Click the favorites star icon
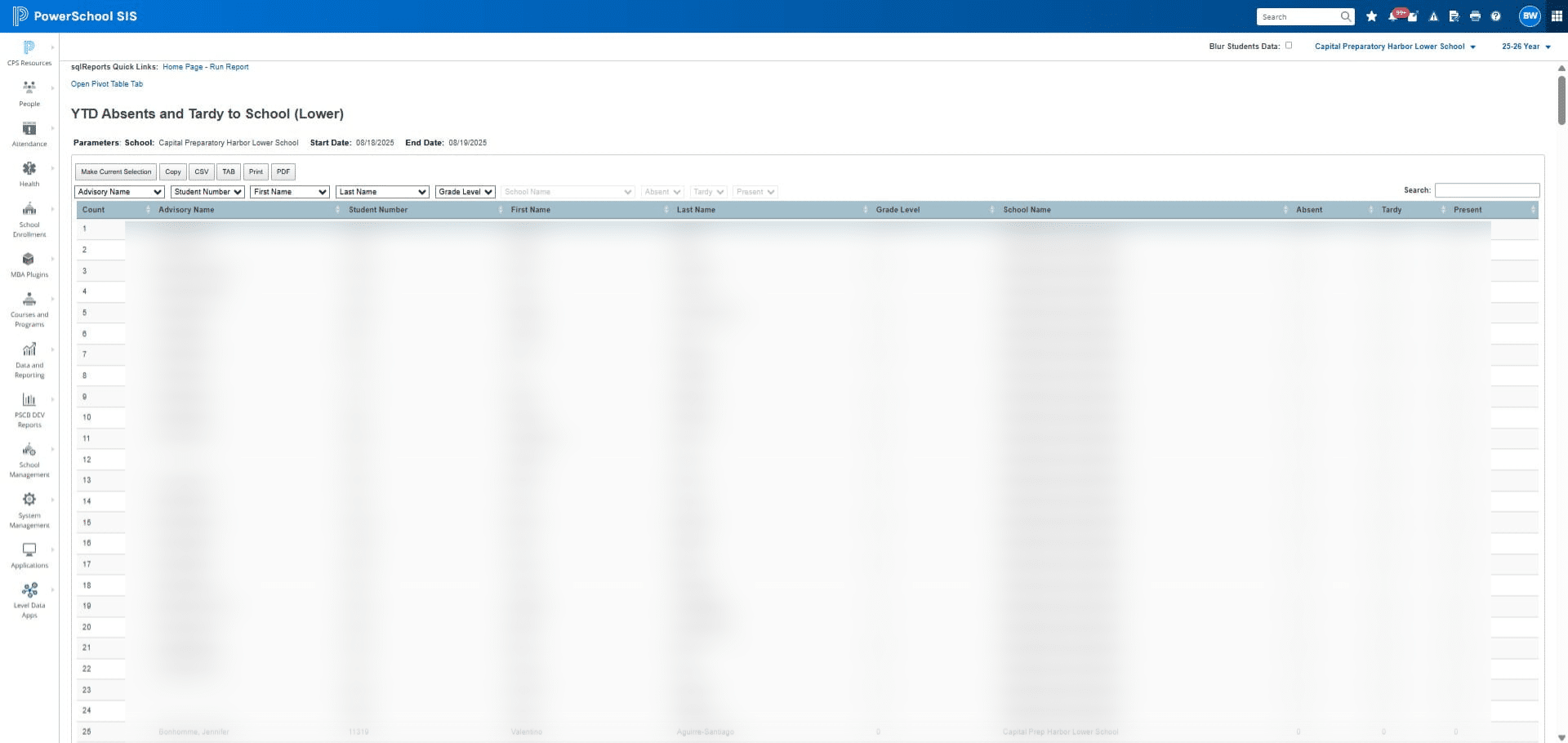The width and height of the screenshot is (1568, 743). click(1371, 16)
